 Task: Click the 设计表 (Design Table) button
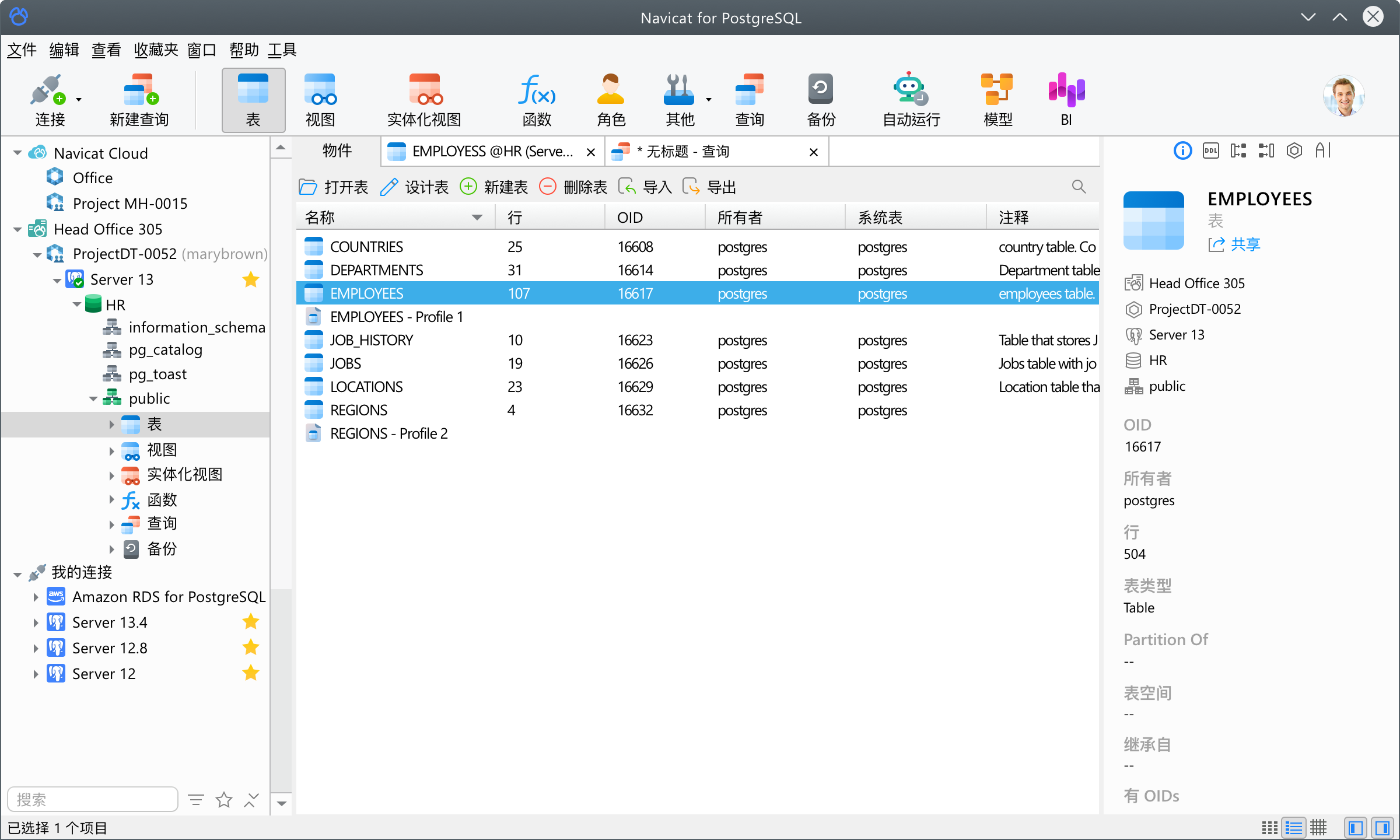414,187
